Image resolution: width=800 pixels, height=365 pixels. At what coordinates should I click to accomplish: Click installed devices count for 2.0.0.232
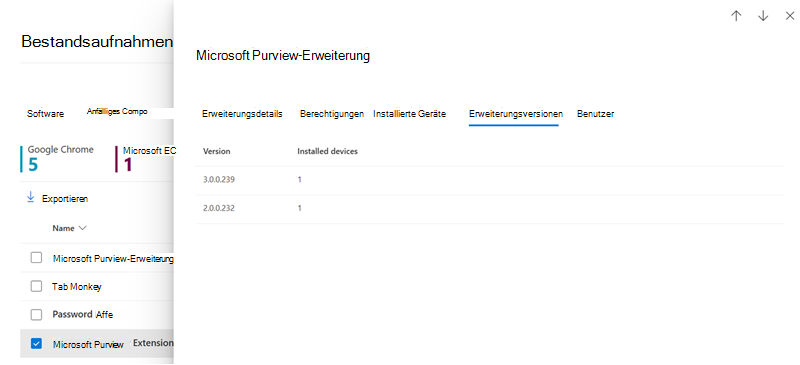click(299, 208)
